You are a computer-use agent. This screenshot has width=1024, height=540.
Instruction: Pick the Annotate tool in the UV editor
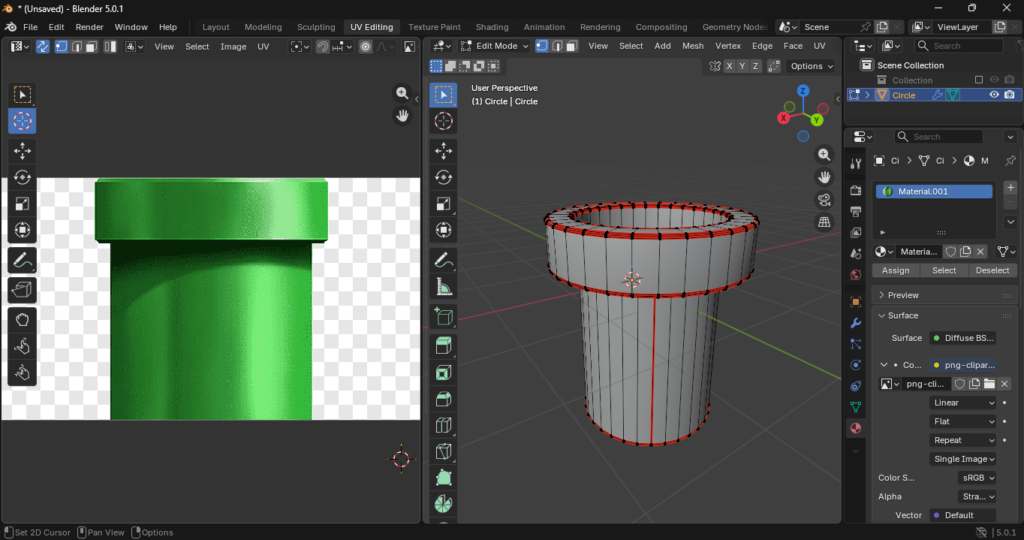22,260
